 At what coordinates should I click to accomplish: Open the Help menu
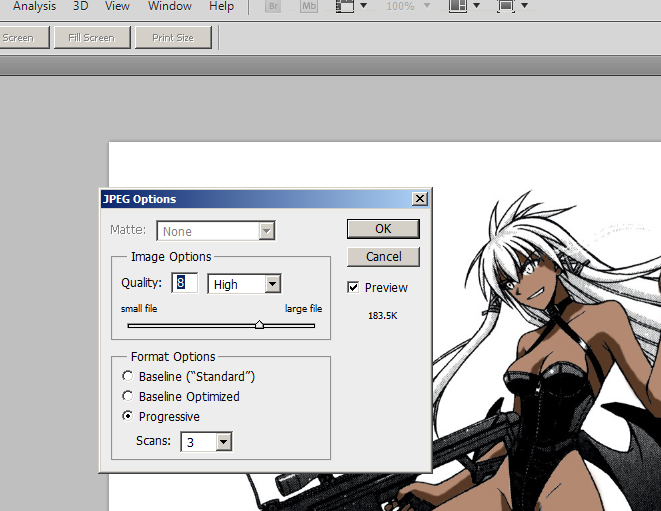221,6
